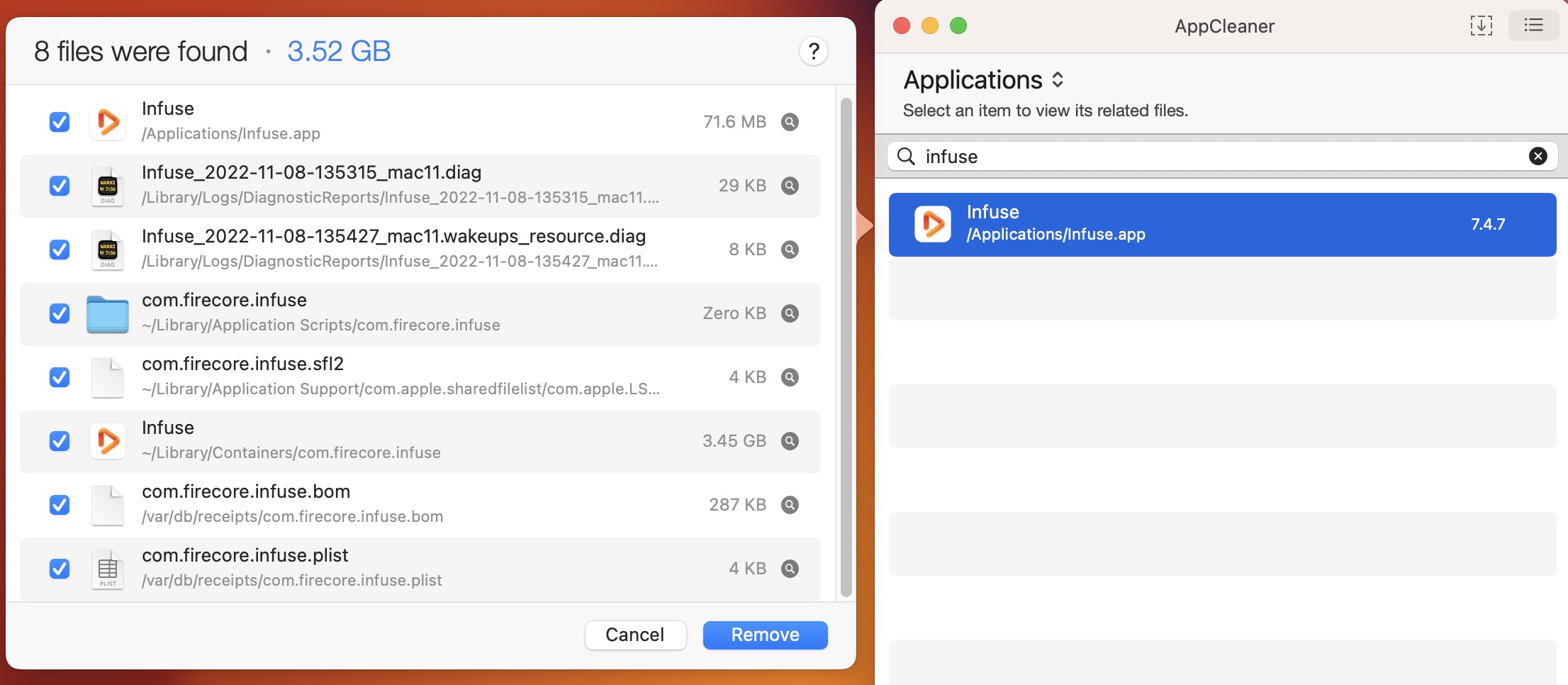This screenshot has height=685, width=1568.
Task: Click the Infuse app icon in AppCleaner results
Action: pos(933,224)
